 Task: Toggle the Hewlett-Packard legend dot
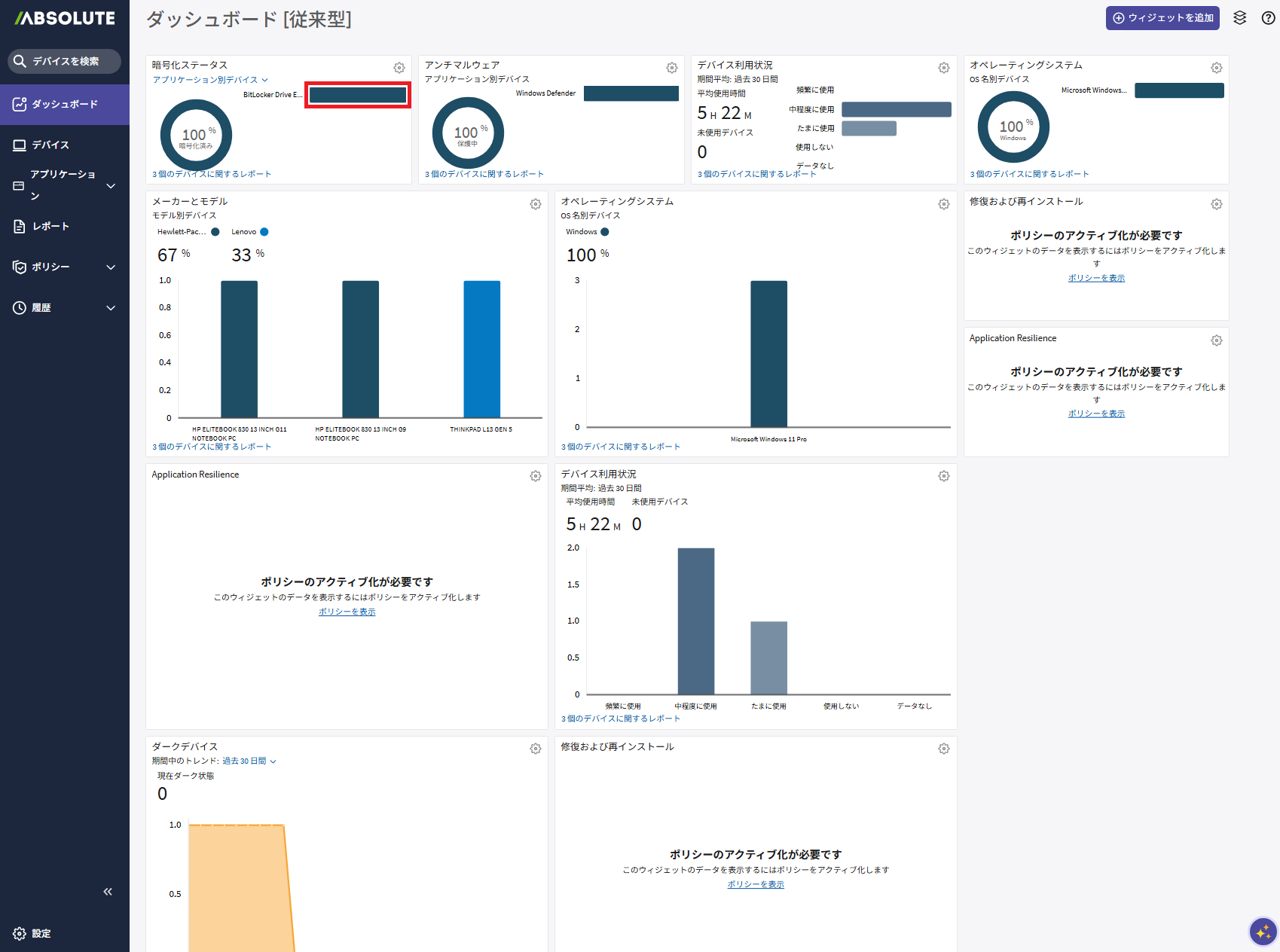215,232
